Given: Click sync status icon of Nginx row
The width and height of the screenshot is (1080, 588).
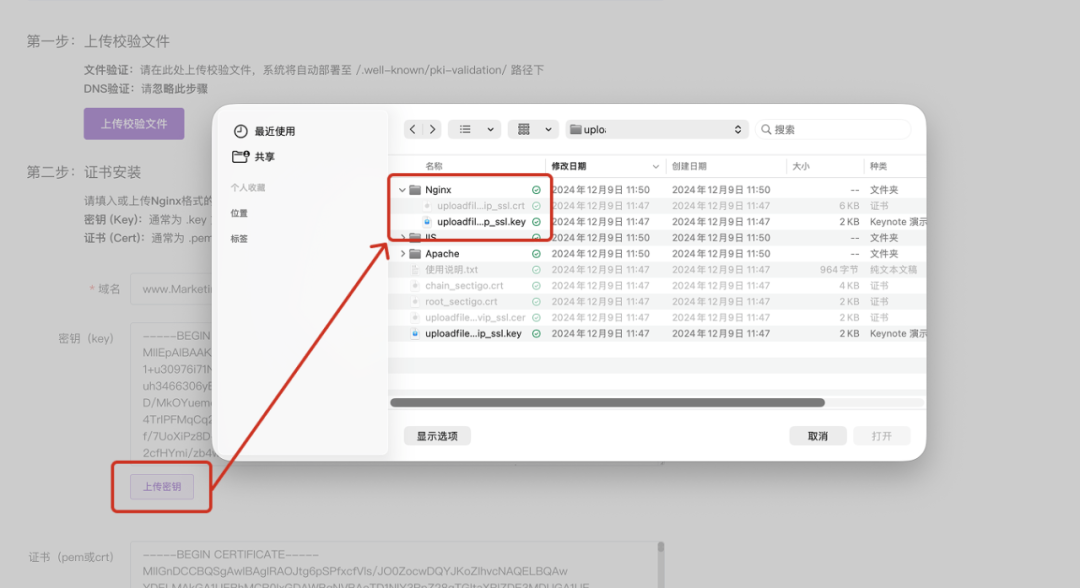Looking at the screenshot, I should point(536,189).
